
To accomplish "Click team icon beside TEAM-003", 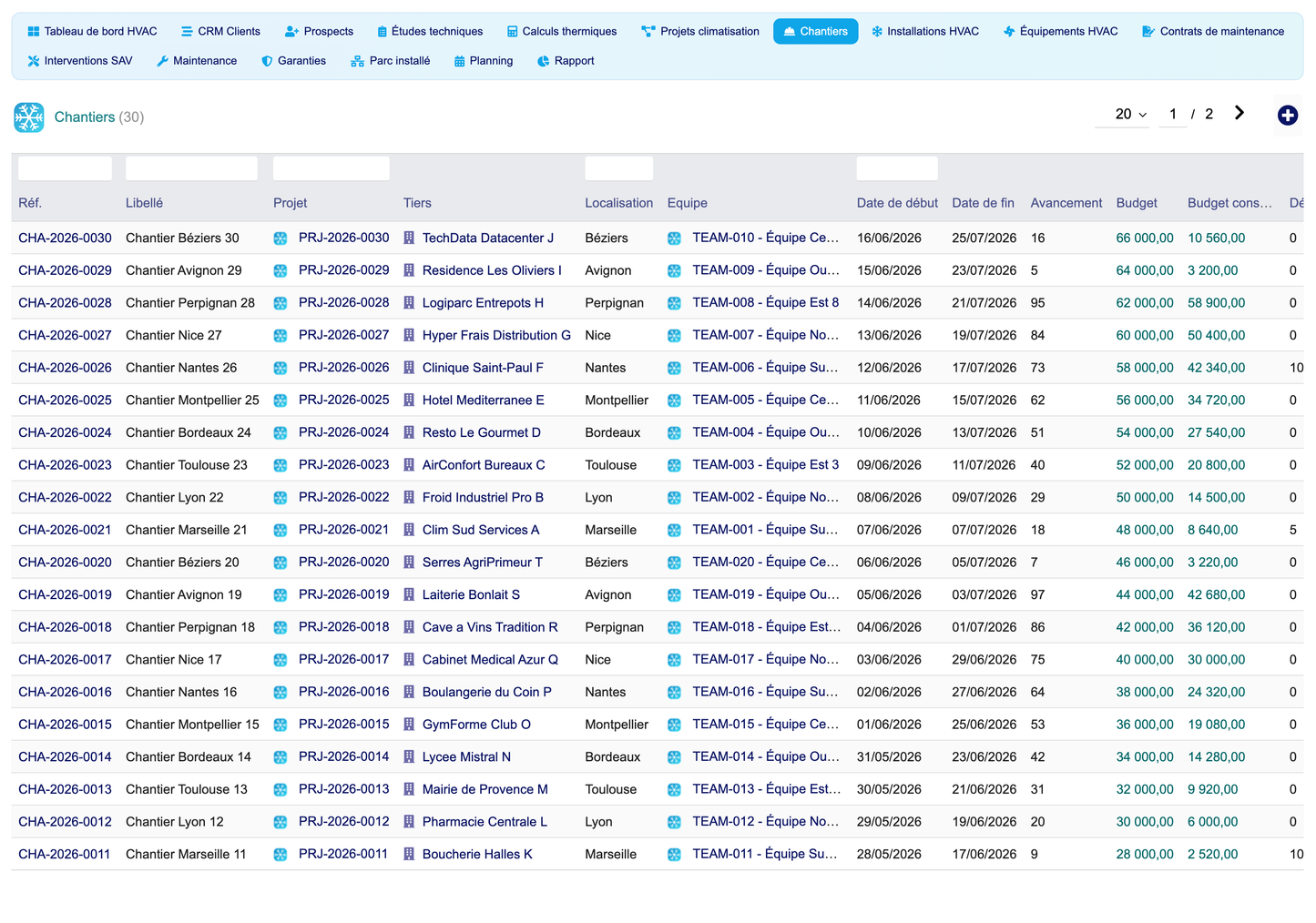I will (x=674, y=465).
